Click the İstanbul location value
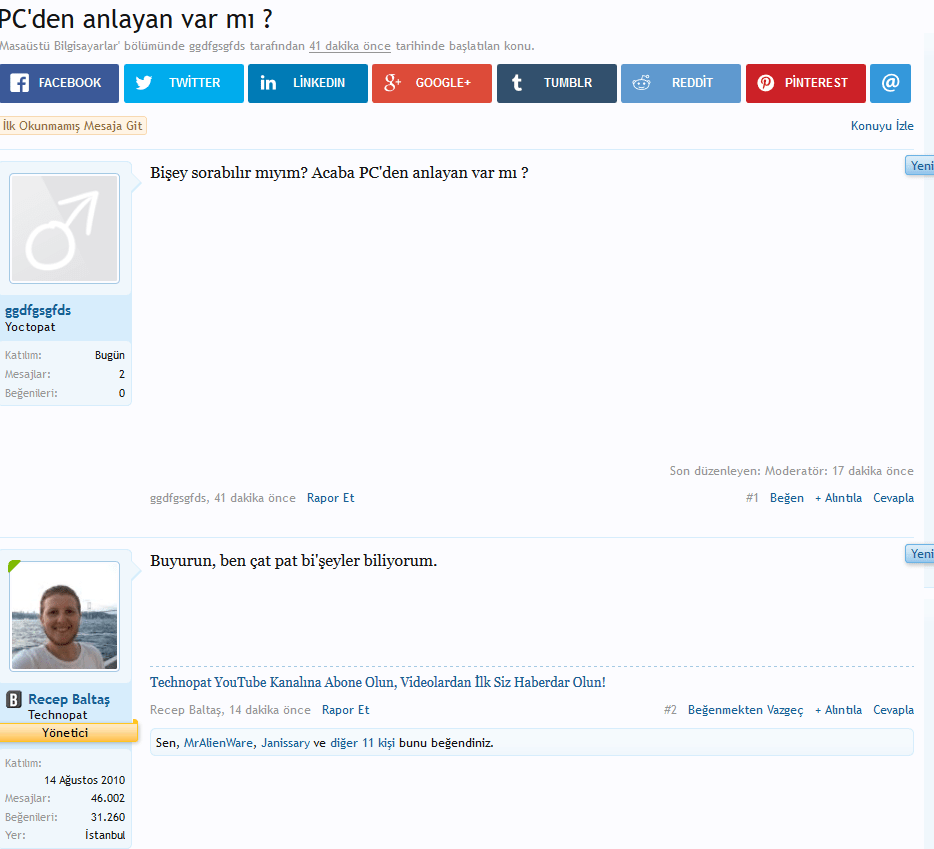Image resolution: width=934 pixels, height=849 pixels. click(105, 835)
